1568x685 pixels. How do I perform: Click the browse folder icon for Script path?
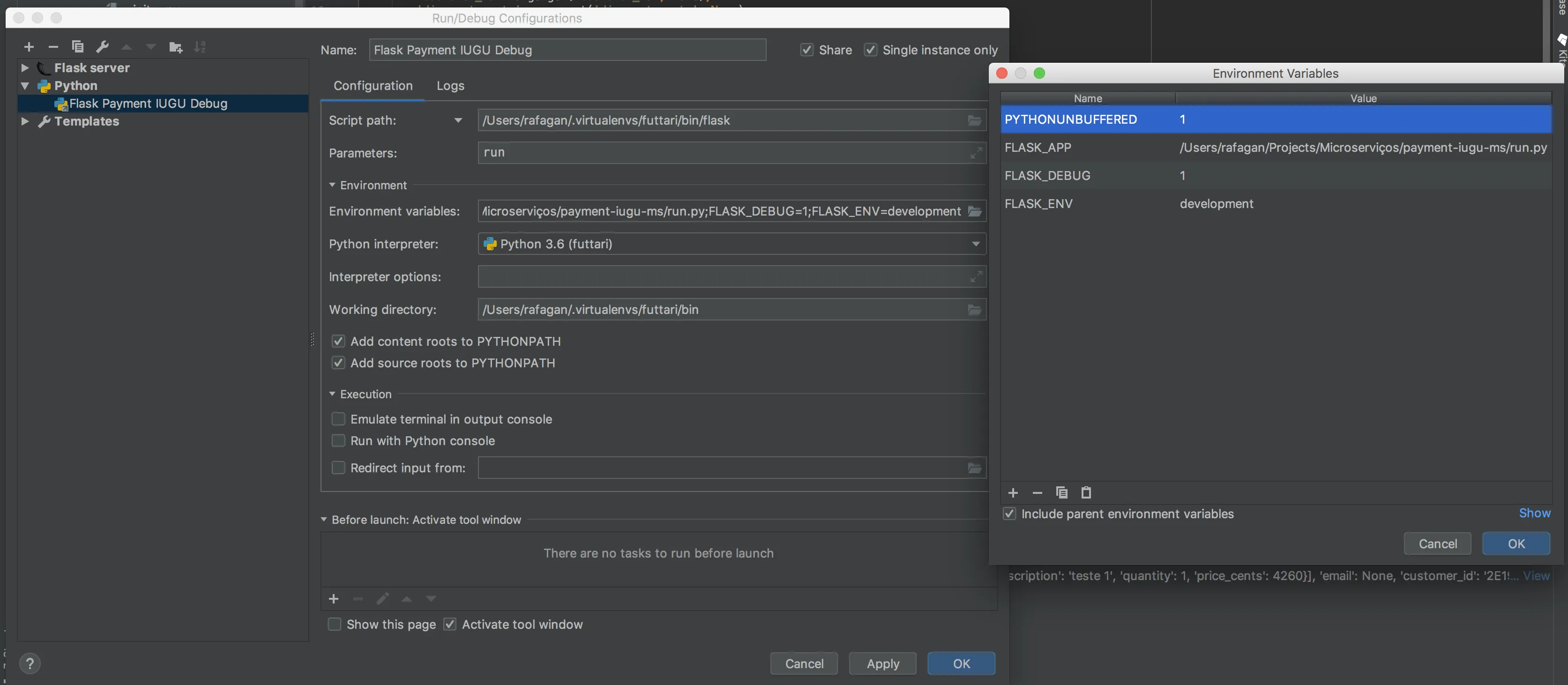974,120
